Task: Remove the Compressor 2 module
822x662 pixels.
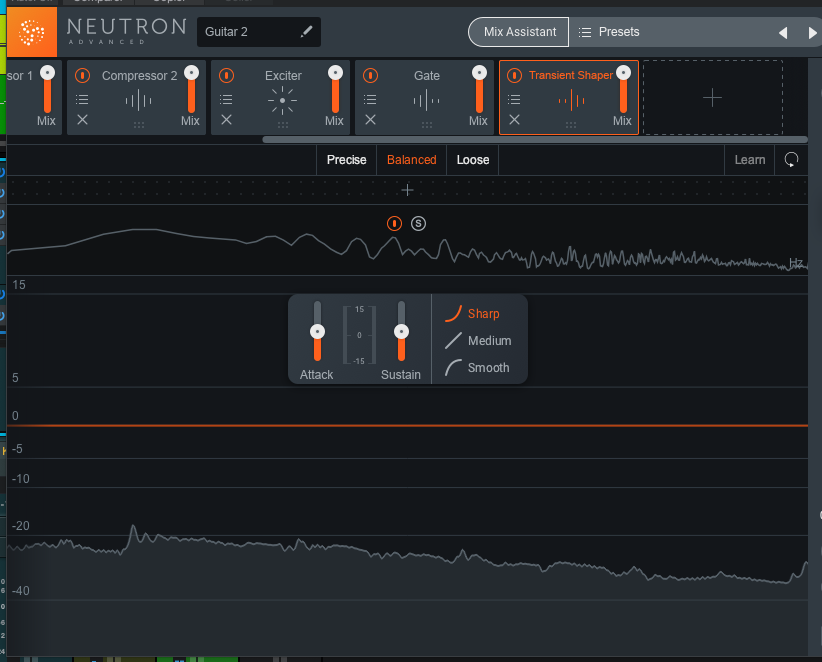Action: tap(82, 120)
